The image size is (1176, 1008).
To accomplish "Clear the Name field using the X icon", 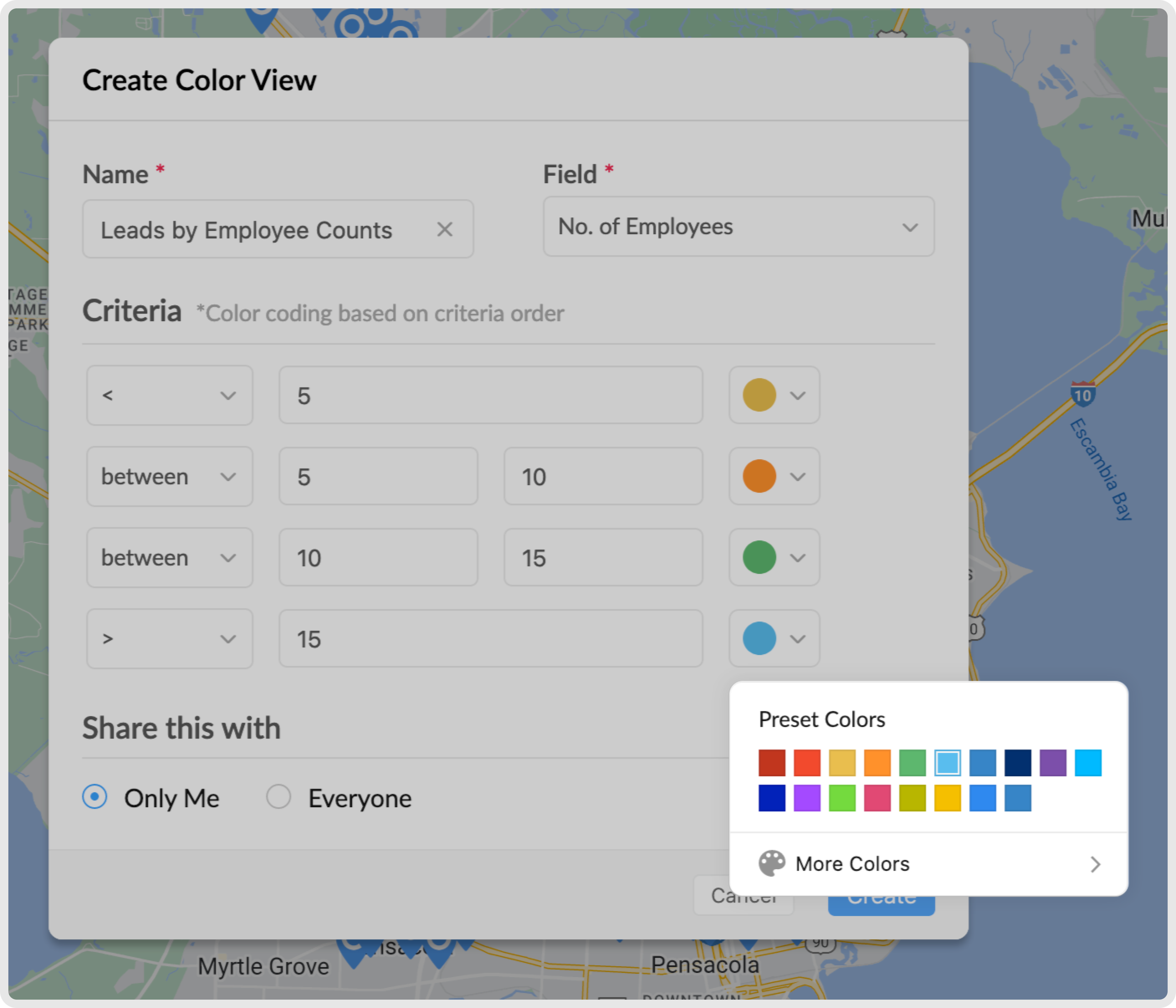I will (445, 229).
